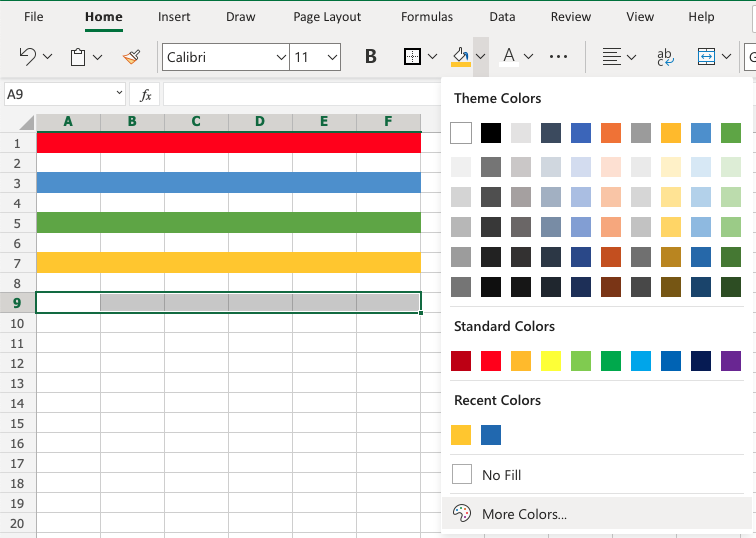Click the Font Color icon
The width and height of the screenshot is (756, 538).
pos(509,57)
